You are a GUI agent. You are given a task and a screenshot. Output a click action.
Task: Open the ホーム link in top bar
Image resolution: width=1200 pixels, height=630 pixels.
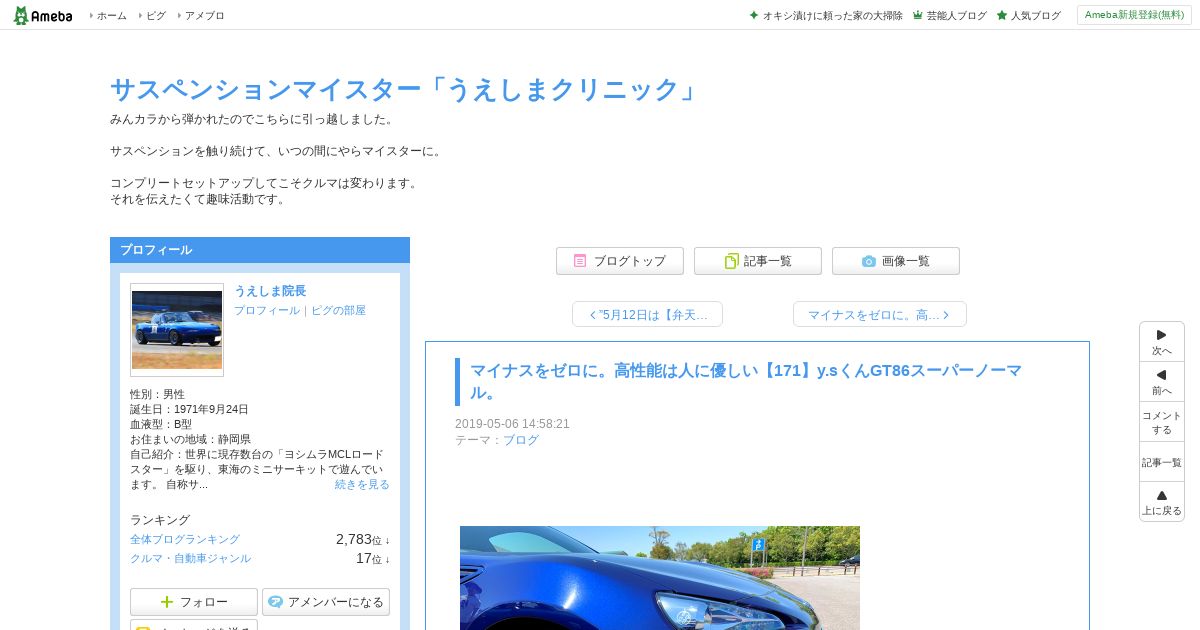pos(111,16)
